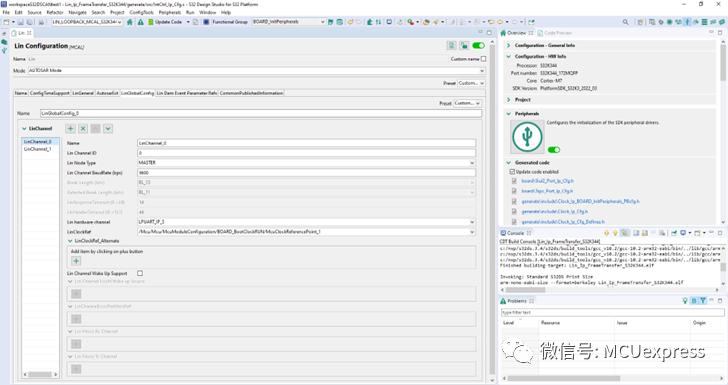Click the Peripherals USB tool icon
The width and height of the screenshot is (728, 385).
coord(527,137)
